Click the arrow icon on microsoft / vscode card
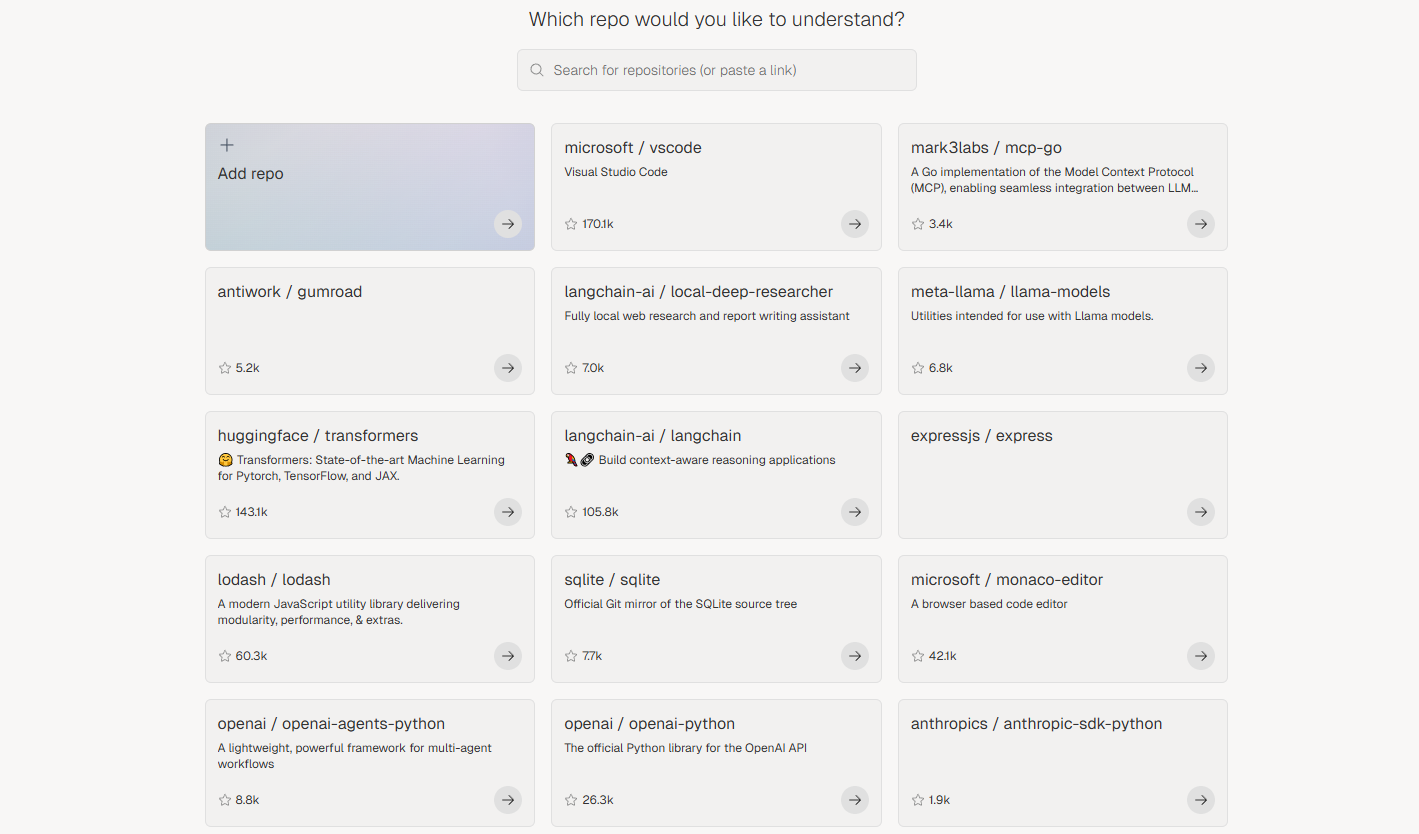This screenshot has width=1419, height=834. tap(855, 224)
